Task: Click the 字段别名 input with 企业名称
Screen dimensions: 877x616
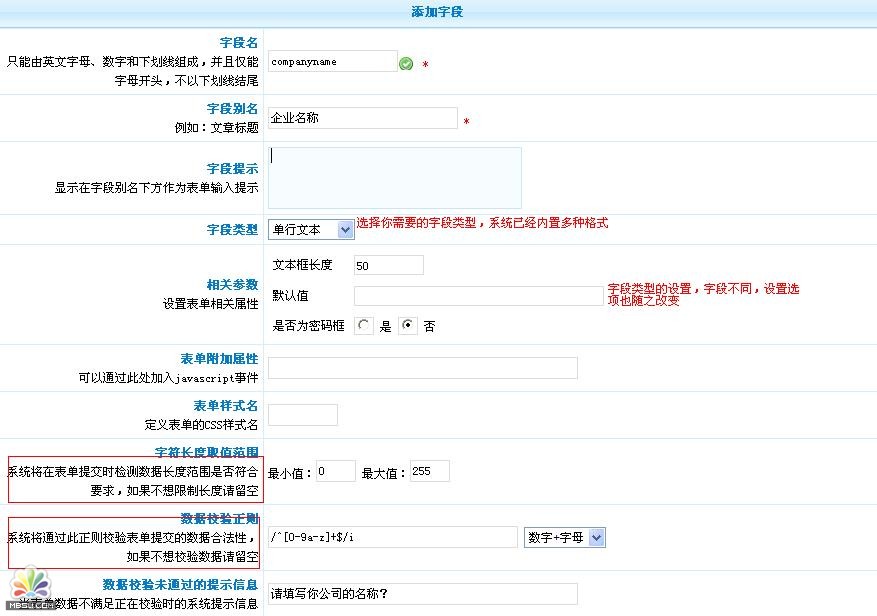Action: (x=362, y=118)
